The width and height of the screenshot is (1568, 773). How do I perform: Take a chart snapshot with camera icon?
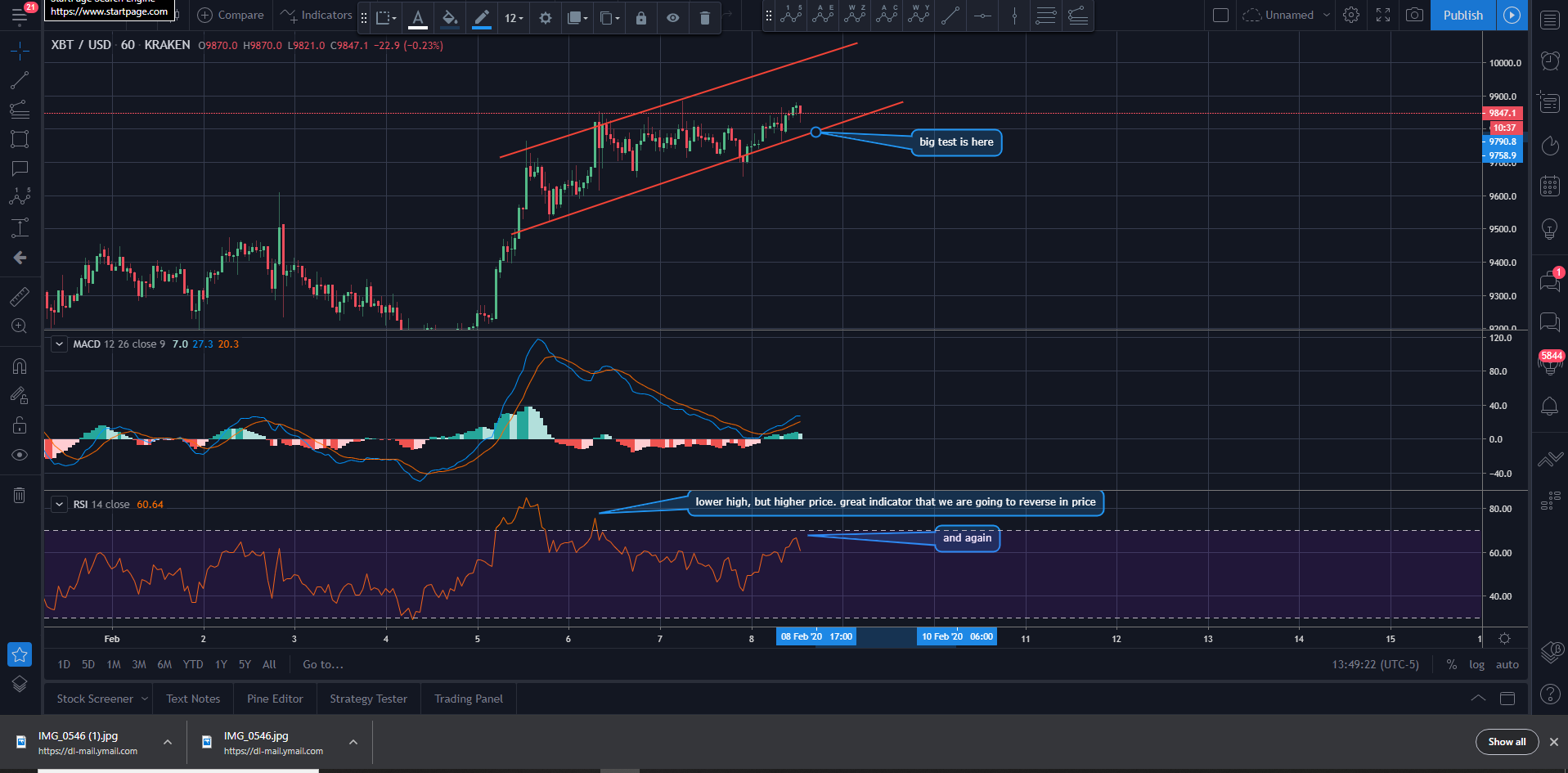coord(1414,15)
